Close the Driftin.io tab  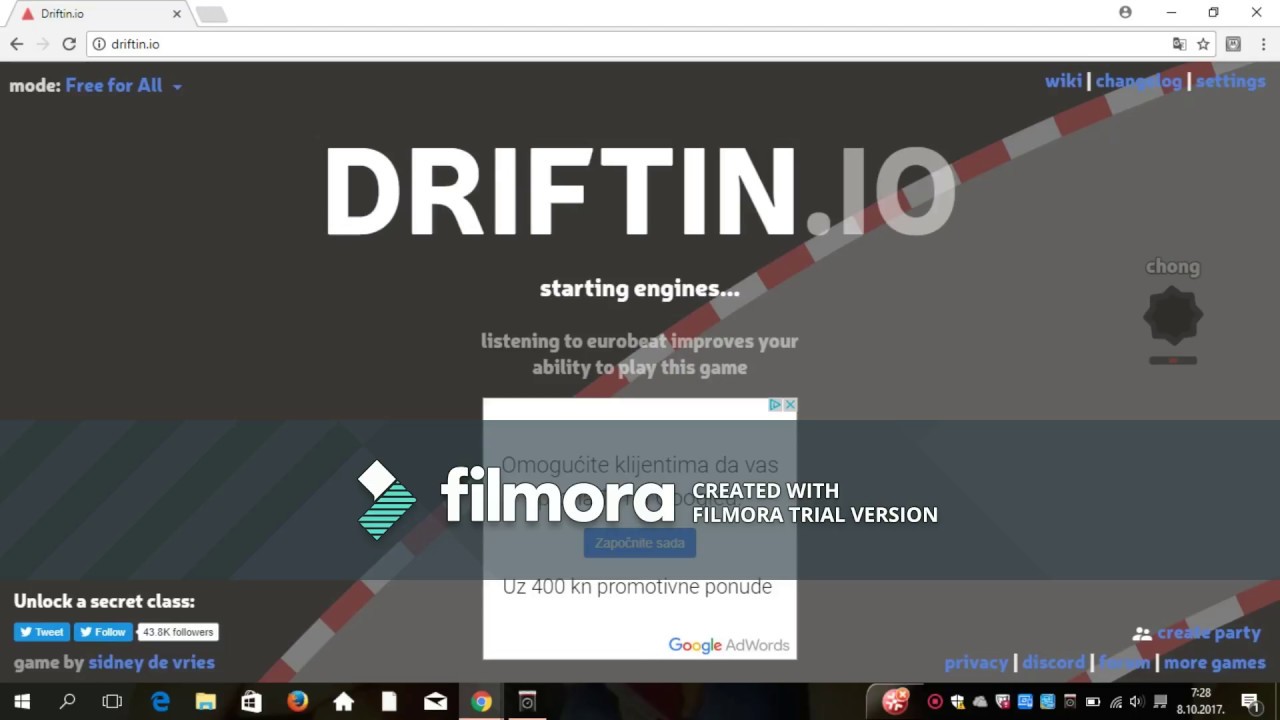(177, 14)
